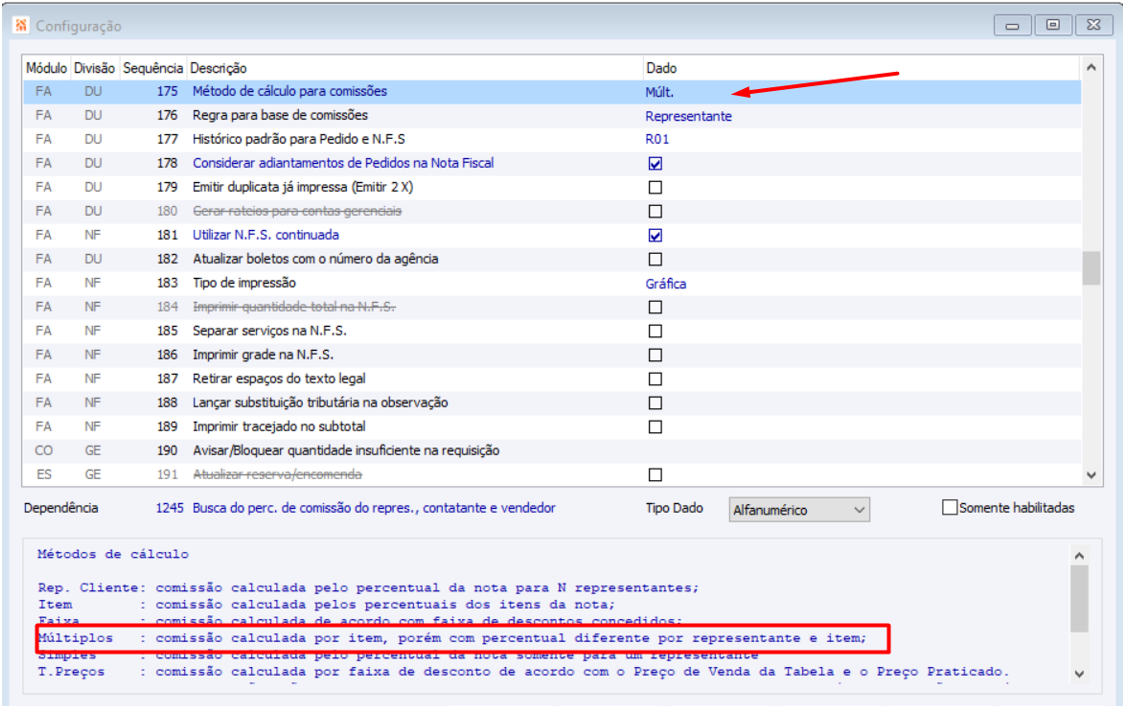1123x706 pixels.
Task: Check 'Lançar substituição tributária na observação'
Action: [x=655, y=403]
